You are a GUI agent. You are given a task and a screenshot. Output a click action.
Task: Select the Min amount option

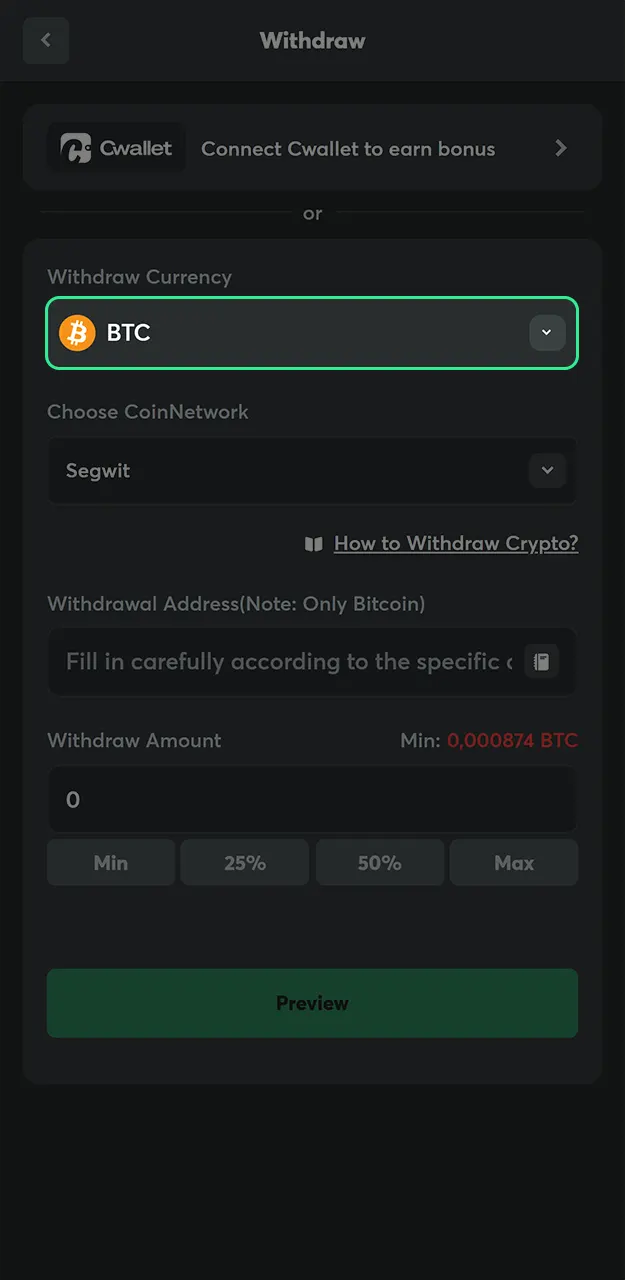point(110,862)
